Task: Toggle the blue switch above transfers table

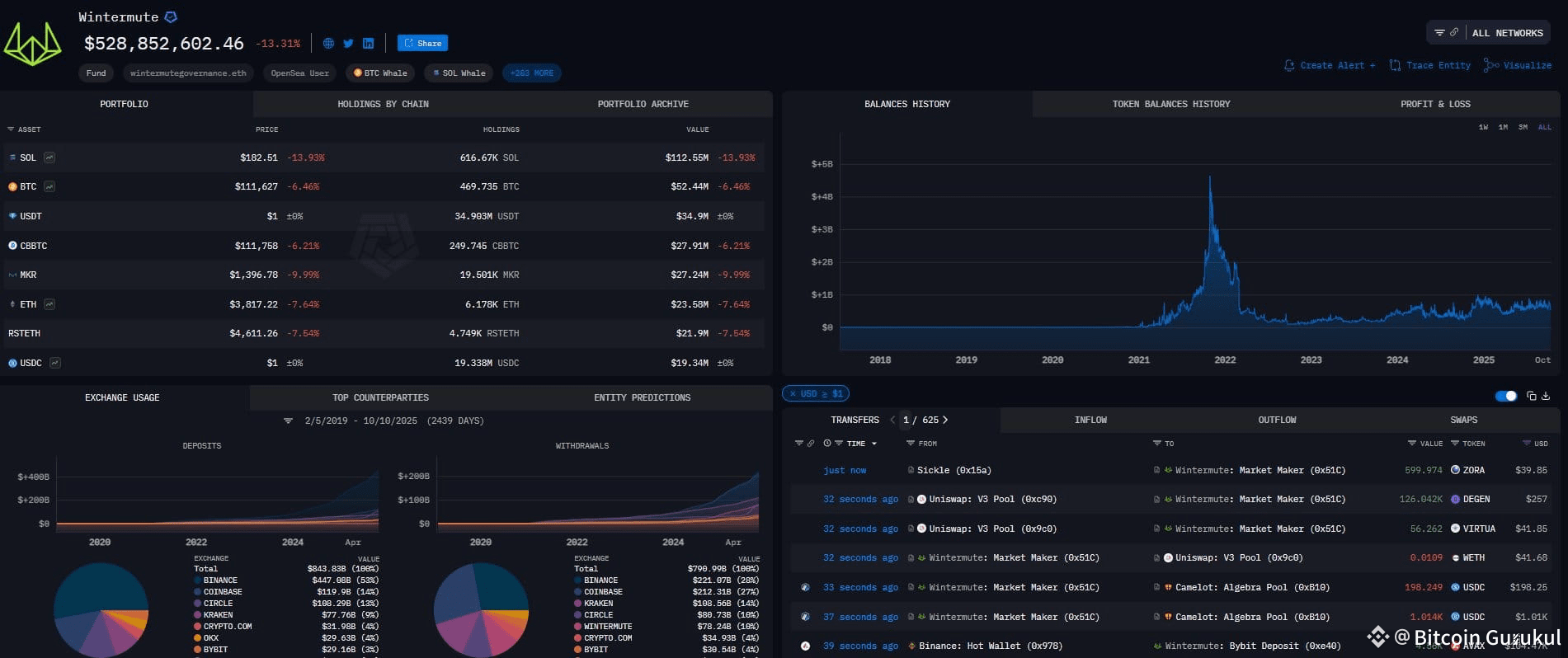Action: [x=1506, y=396]
